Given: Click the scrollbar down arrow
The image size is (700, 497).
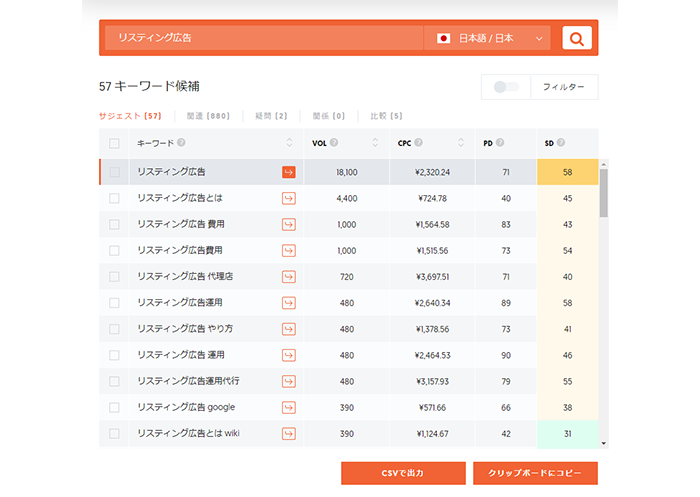Looking at the screenshot, I should point(604,443).
